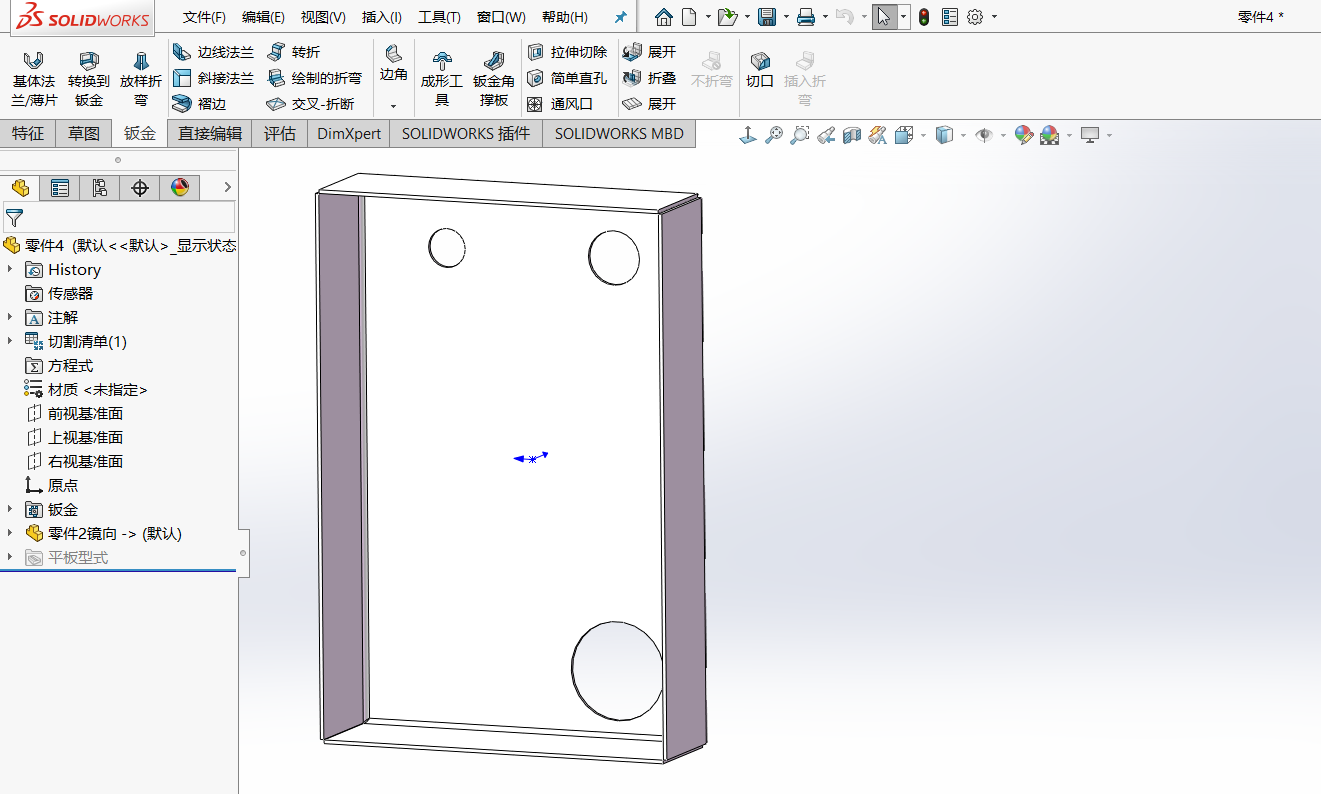1321x794 pixels.
Task: Select the 基体法兰/薄片 tool
Action: pyautogui.click(x=34, y=79)
